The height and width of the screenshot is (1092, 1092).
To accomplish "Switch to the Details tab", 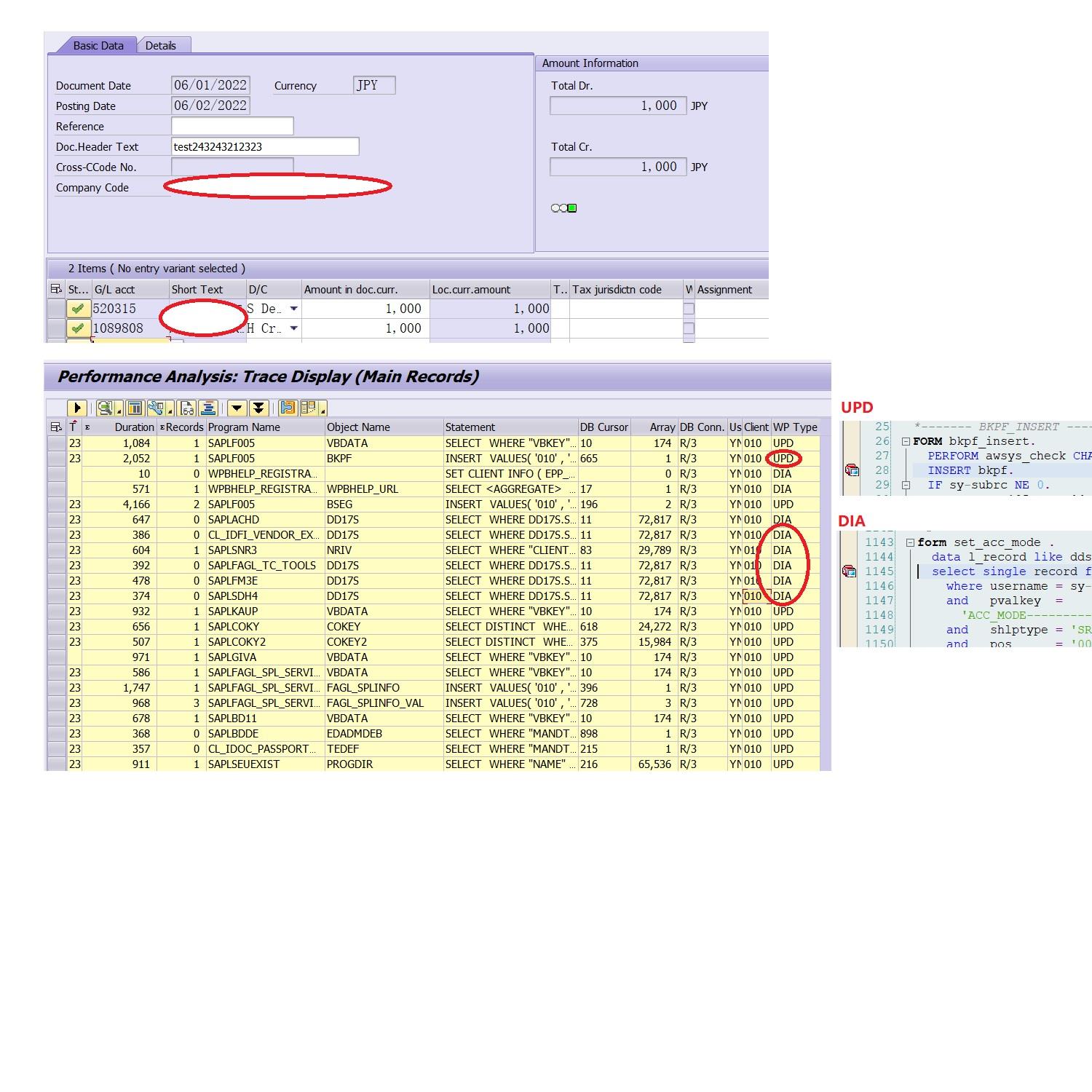I will (x=161, y=45).
